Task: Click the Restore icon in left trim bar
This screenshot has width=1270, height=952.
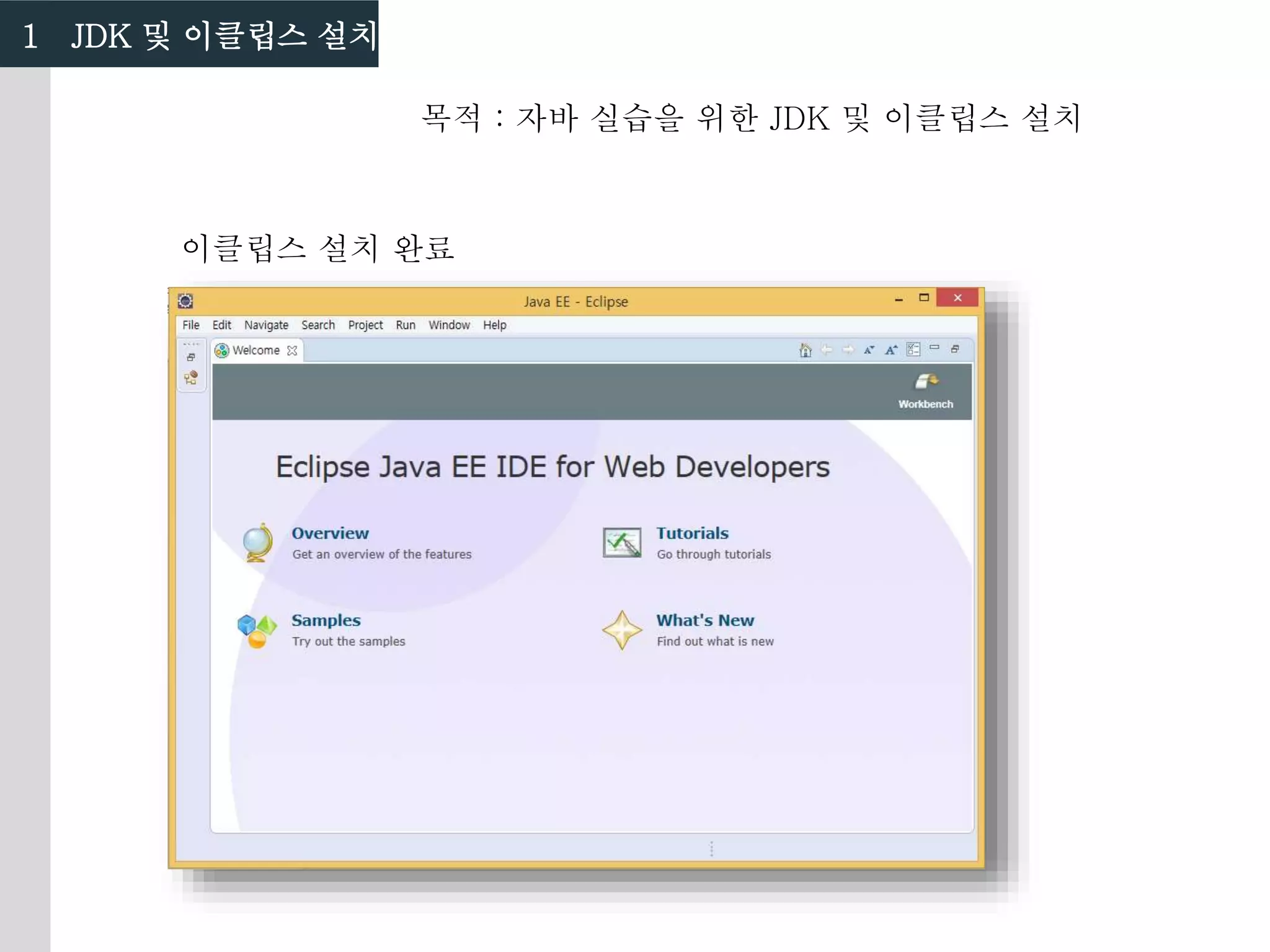Action: [x=191, y=358]
